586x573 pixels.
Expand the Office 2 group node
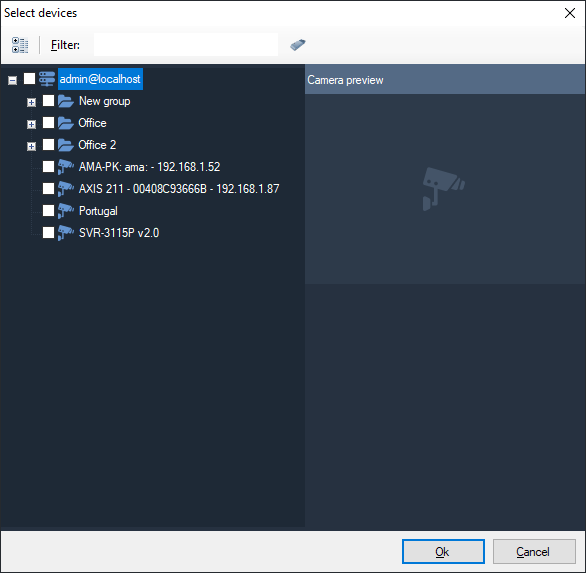pos(31,146)
